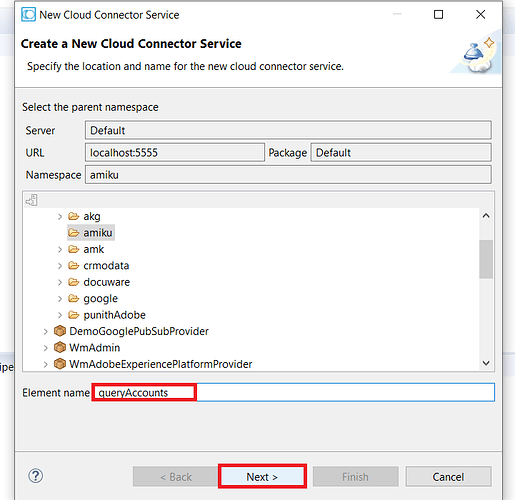The width and height of the screenshot is (515, 500).
Task: Click the tree scroll down arrow
Action: [x=486, y=363]
